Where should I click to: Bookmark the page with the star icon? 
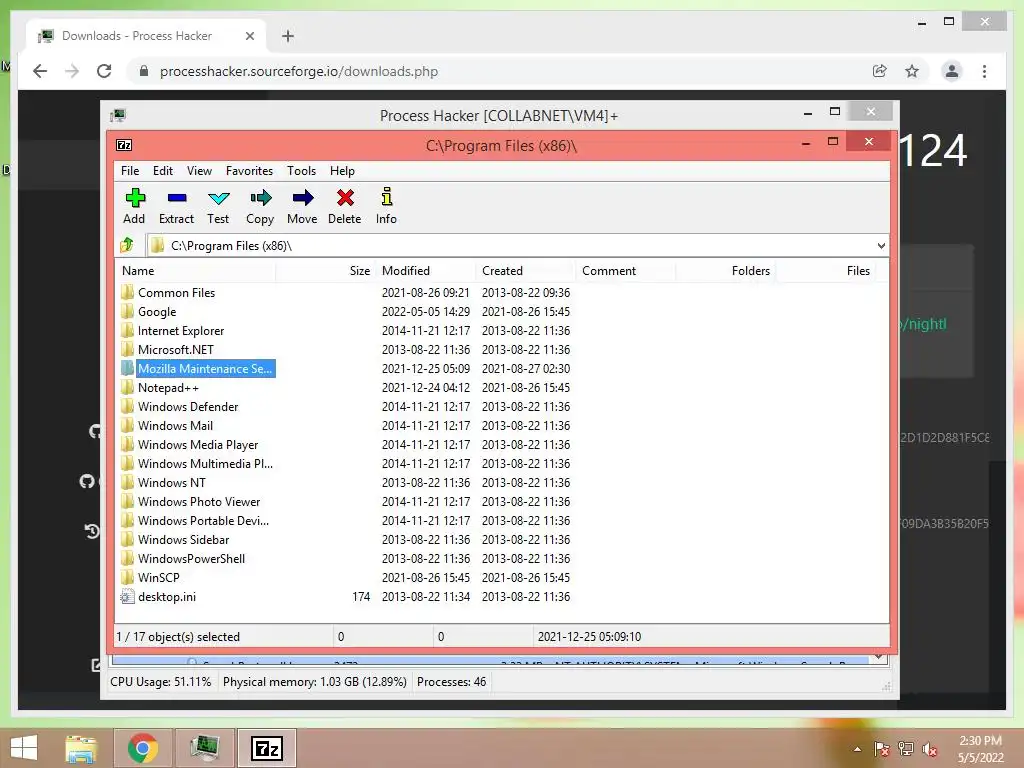[x=912, y=71]
